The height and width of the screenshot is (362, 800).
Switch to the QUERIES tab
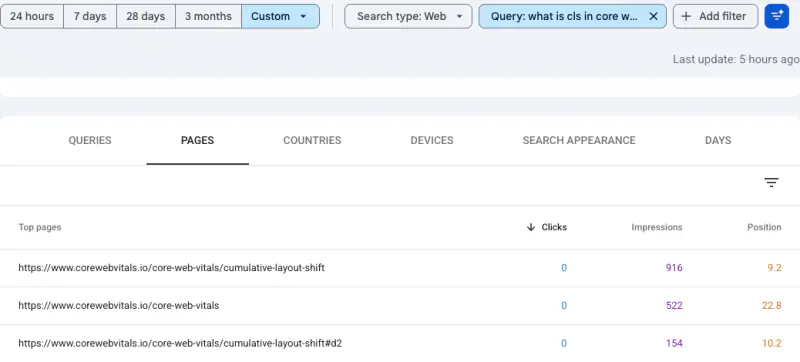click(x=90, y=140)
